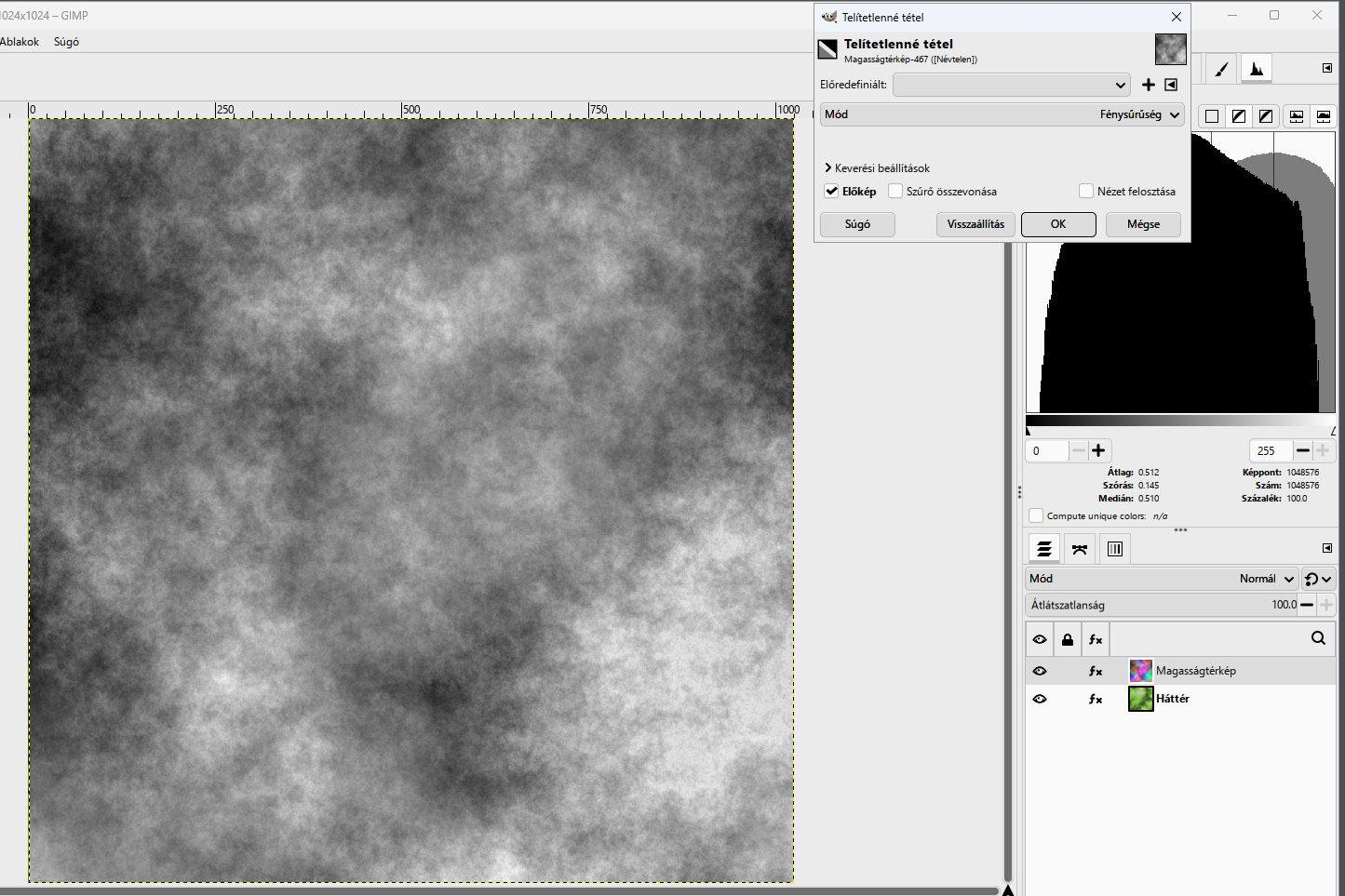Click the lock column header icon
Screen dimensions: 1345x896
(x=1068, y=639)
